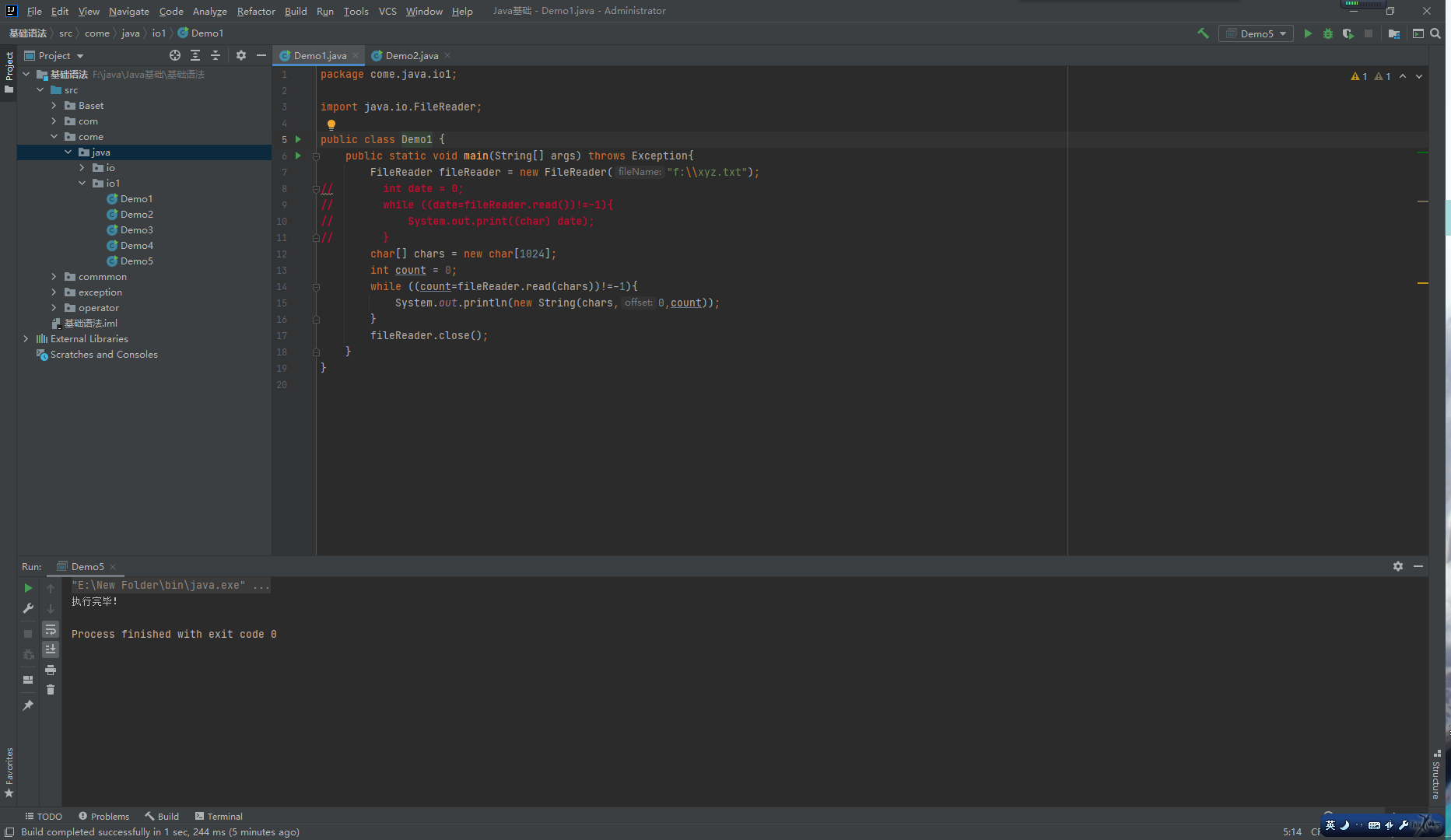
Task: Close the Demo5 run tab
Action: click(x=113, y=567)
